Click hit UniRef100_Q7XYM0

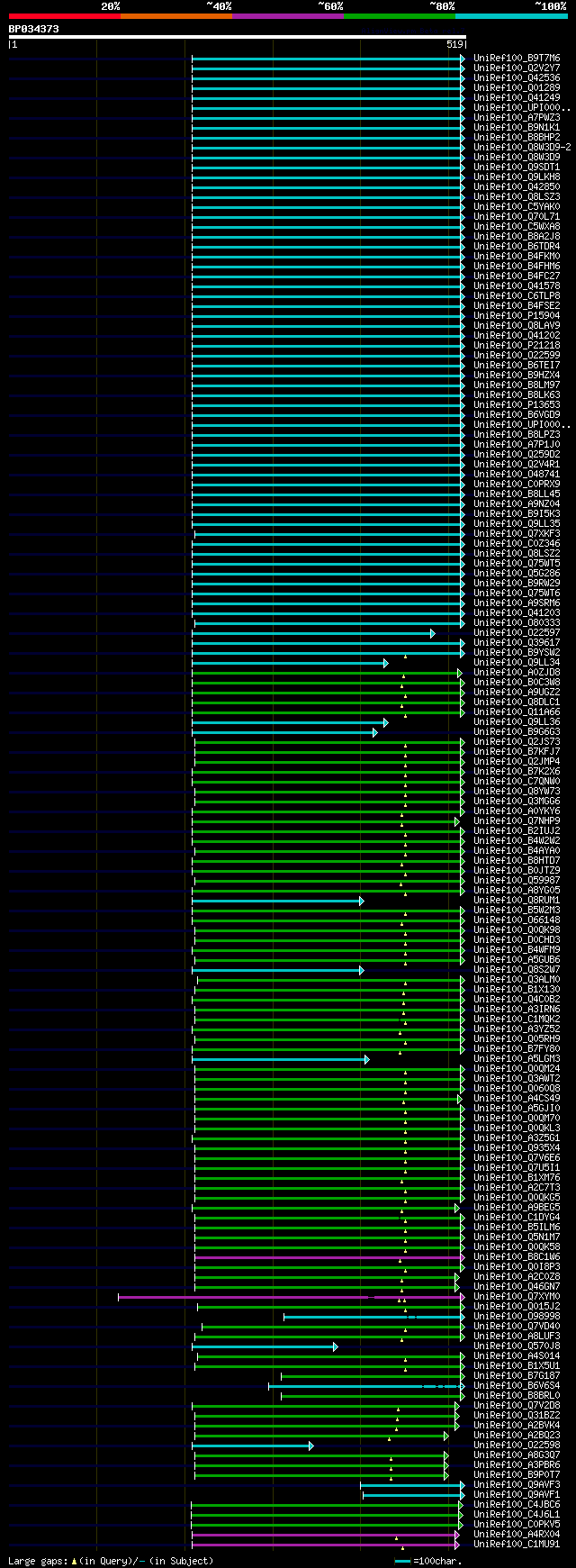coord(517,1297)
